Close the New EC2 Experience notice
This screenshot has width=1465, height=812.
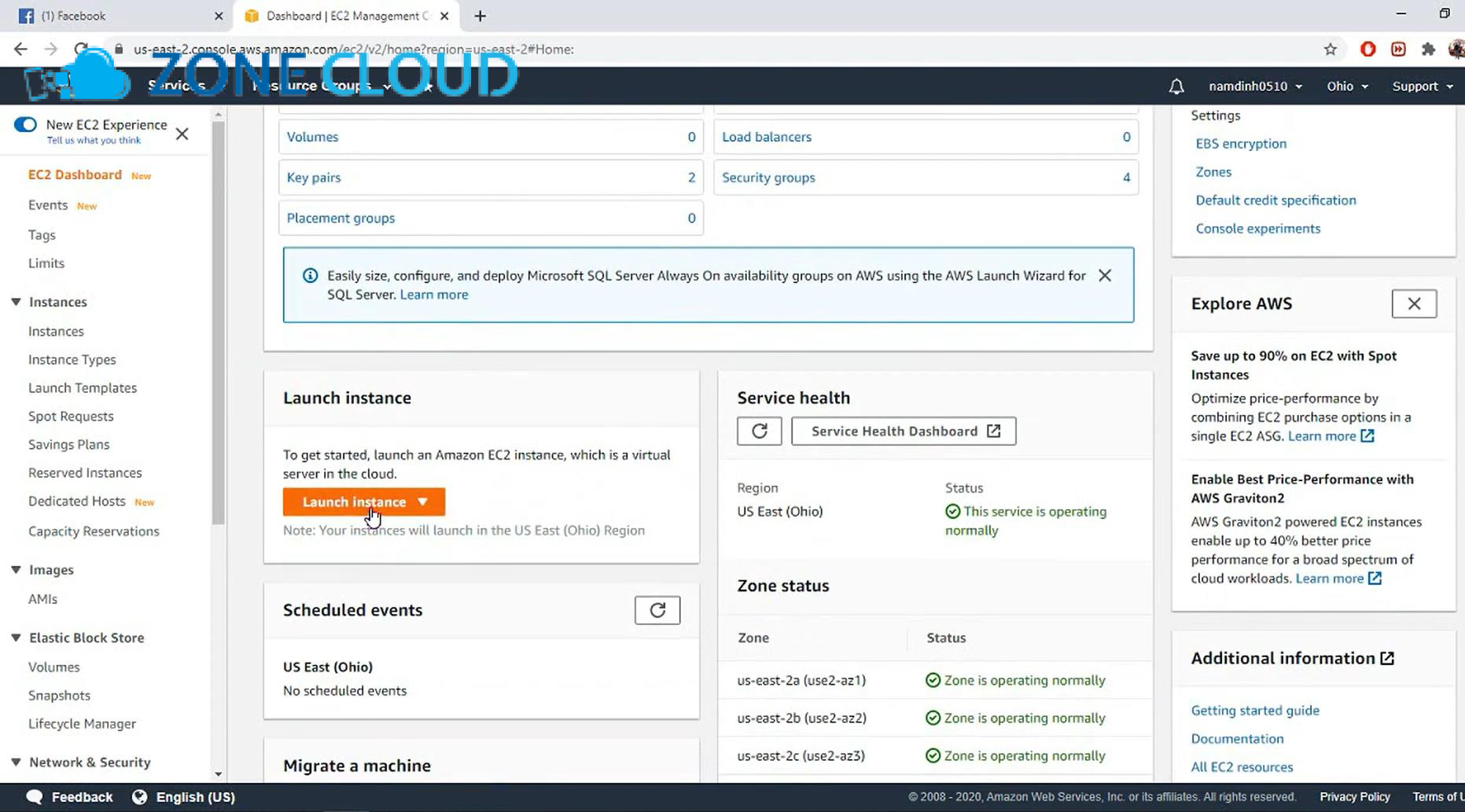[182, 134]
